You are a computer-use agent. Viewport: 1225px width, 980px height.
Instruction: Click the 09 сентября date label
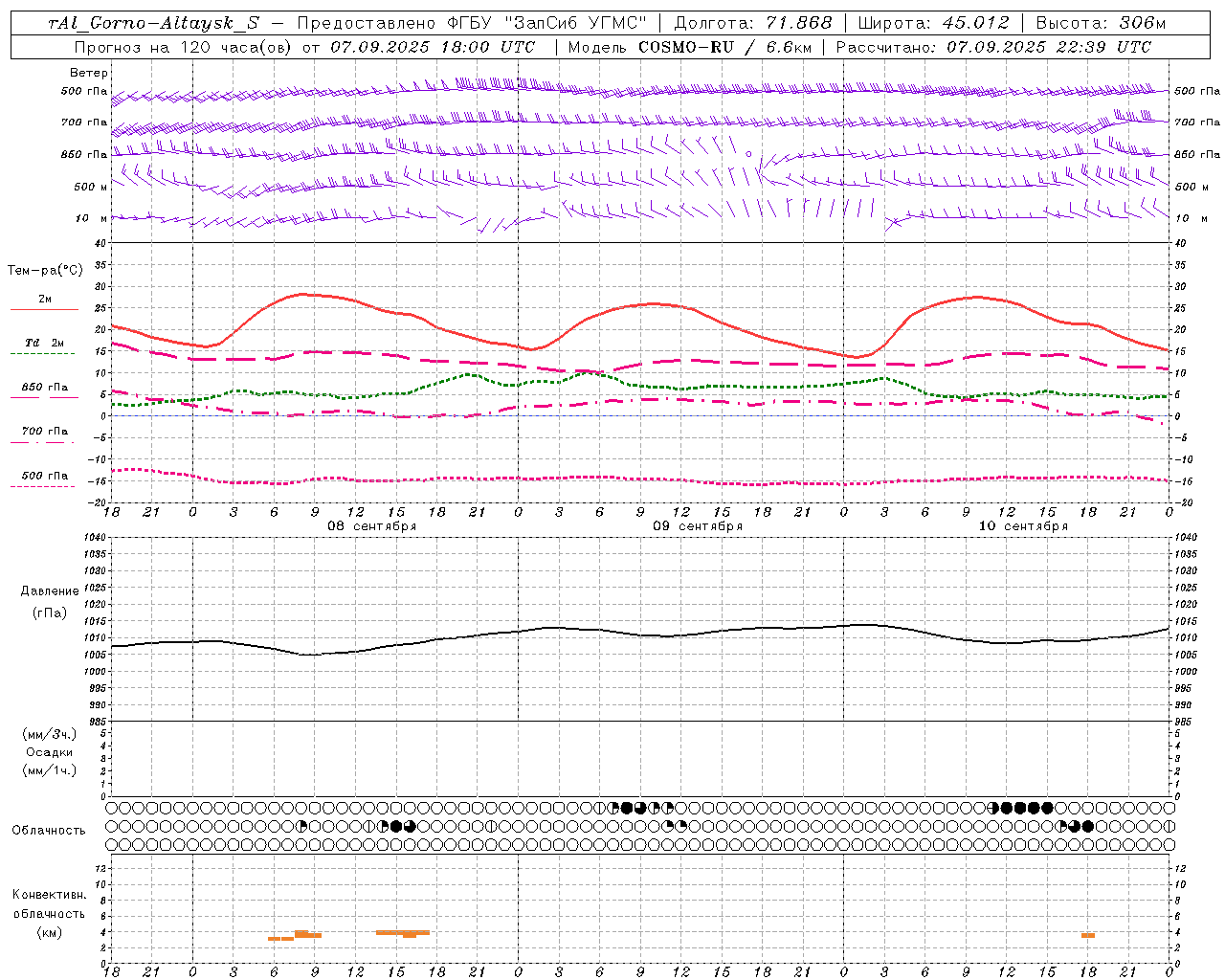click(x=698, y=526)
